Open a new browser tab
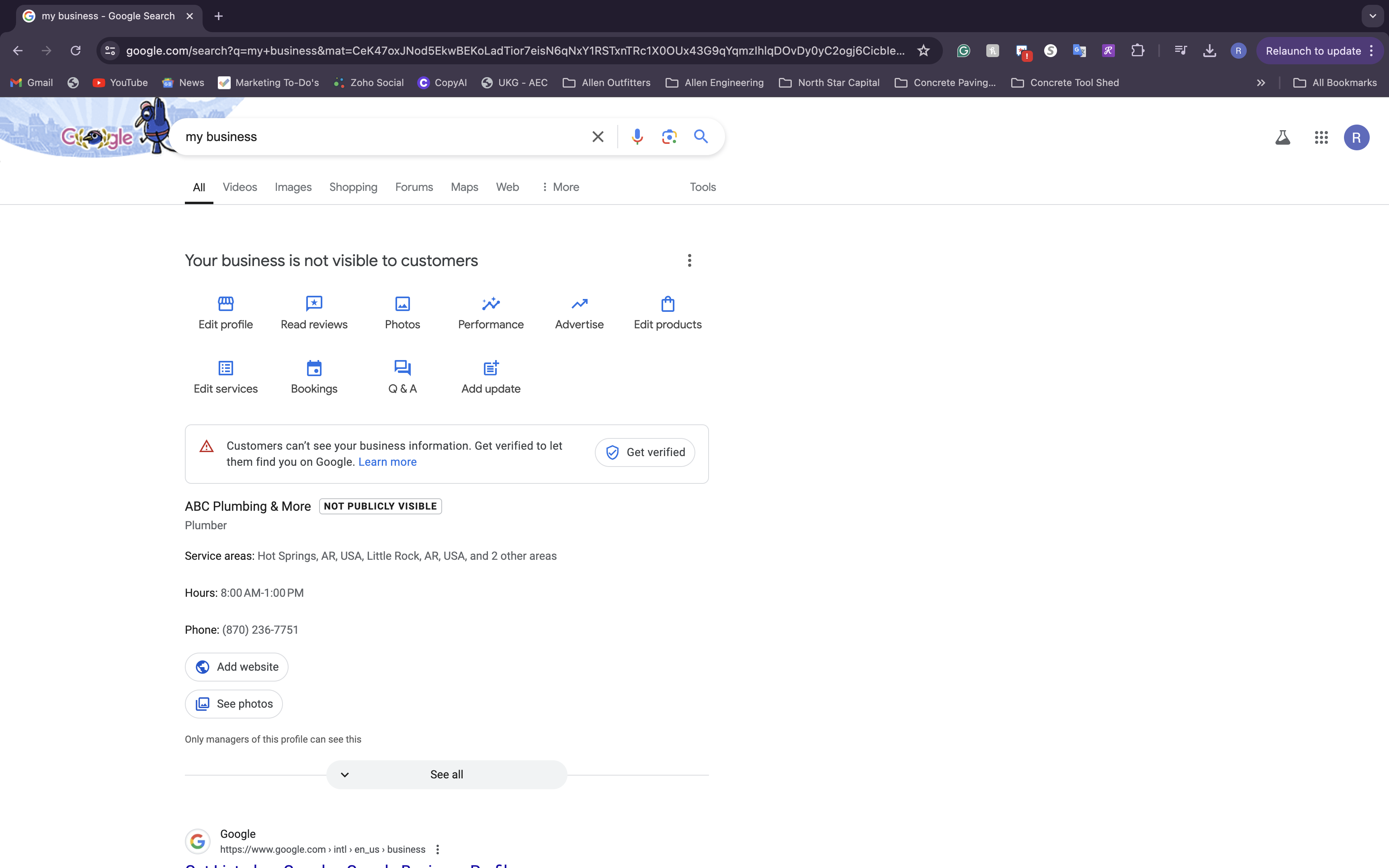The width and height of the screenshot is (1389, 868). (x=219, y=16)
